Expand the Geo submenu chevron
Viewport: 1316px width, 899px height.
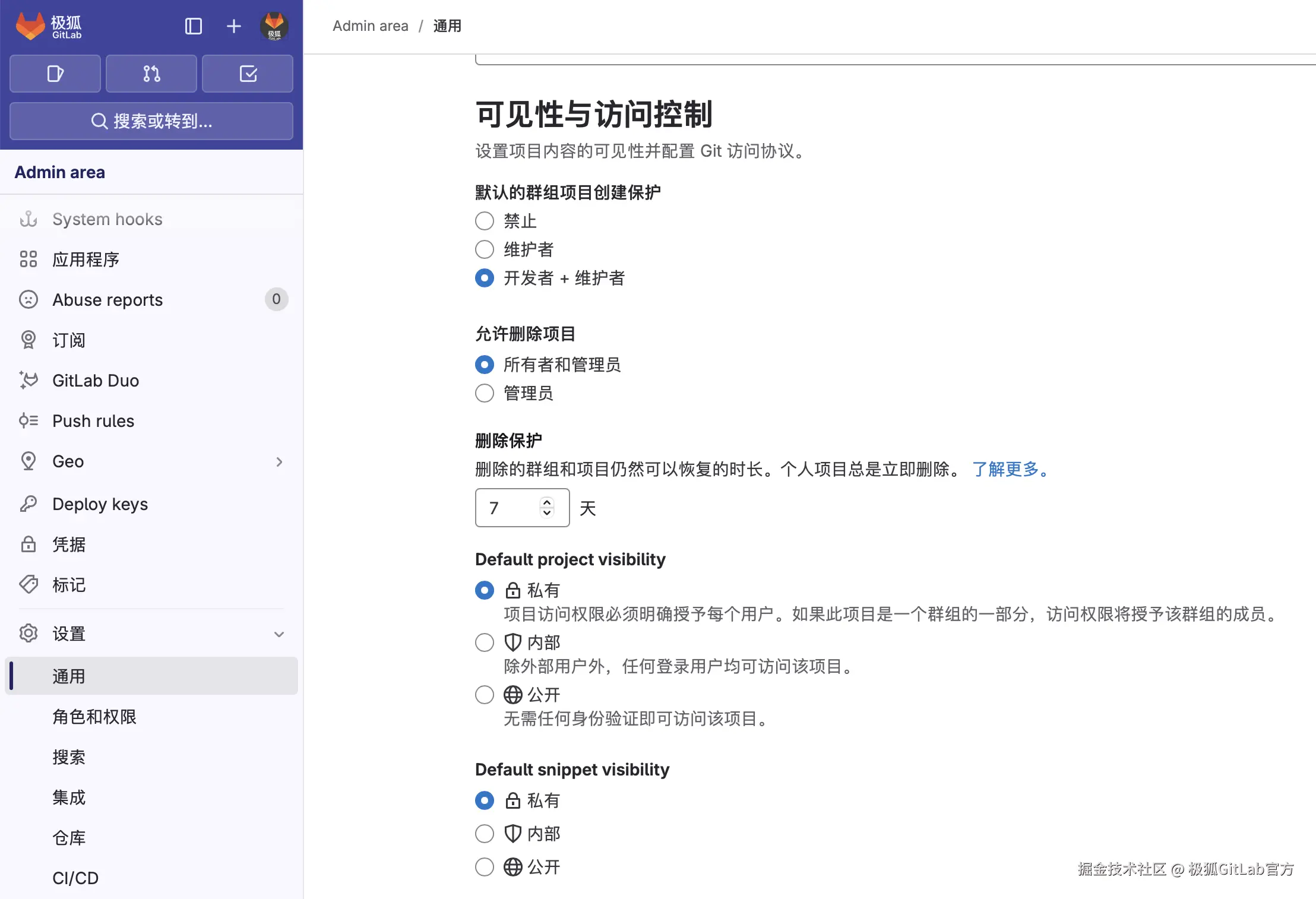coord(279,461)
